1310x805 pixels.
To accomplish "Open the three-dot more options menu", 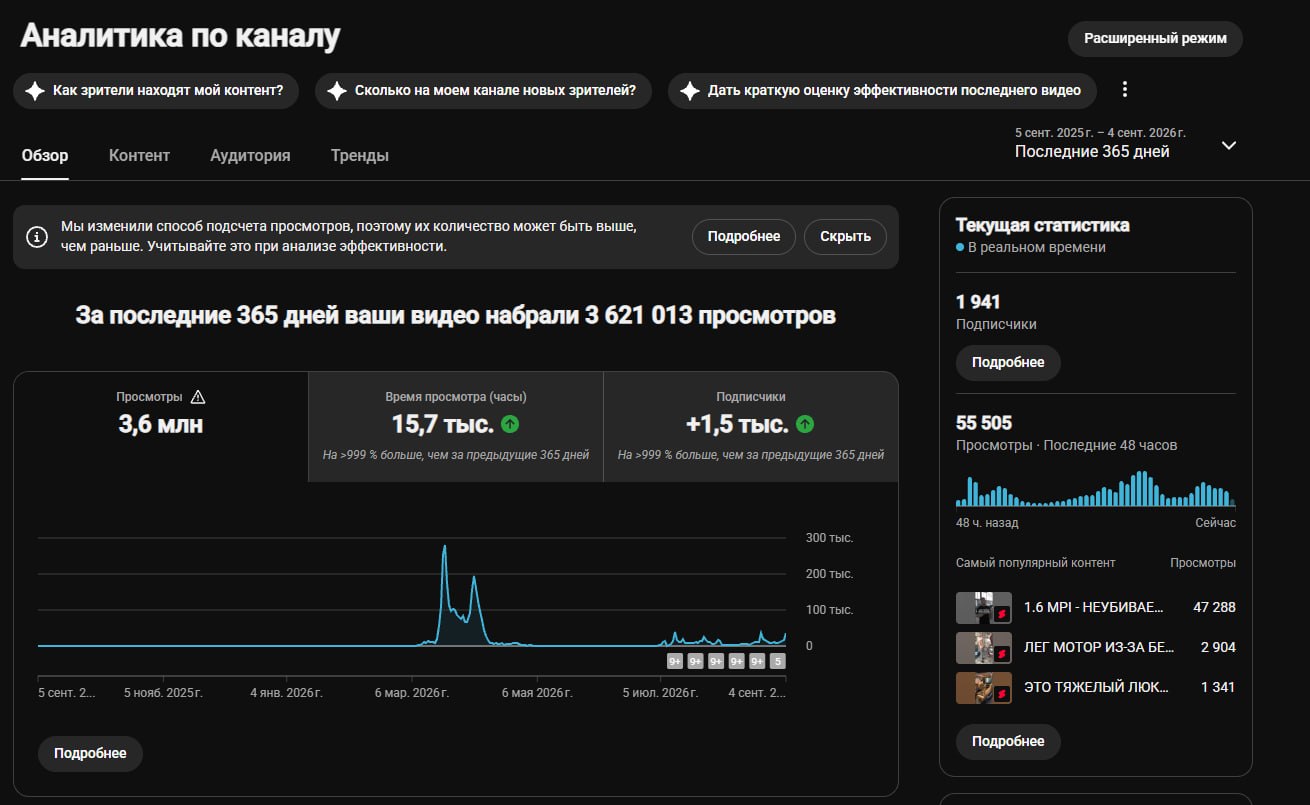I will 1125,90.
